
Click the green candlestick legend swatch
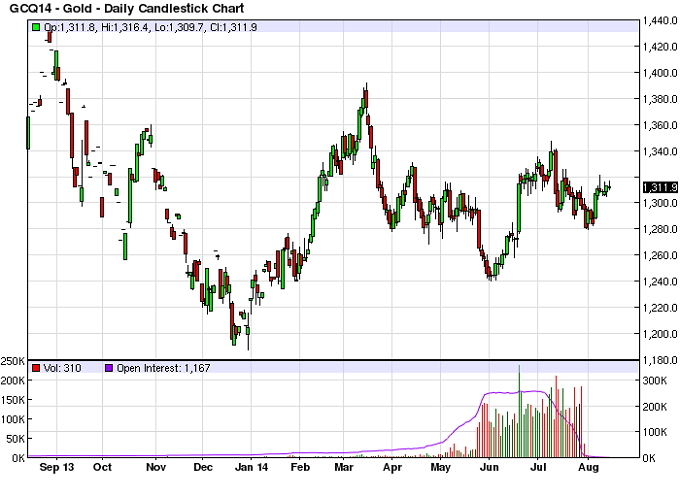click(x=36, y=27)
